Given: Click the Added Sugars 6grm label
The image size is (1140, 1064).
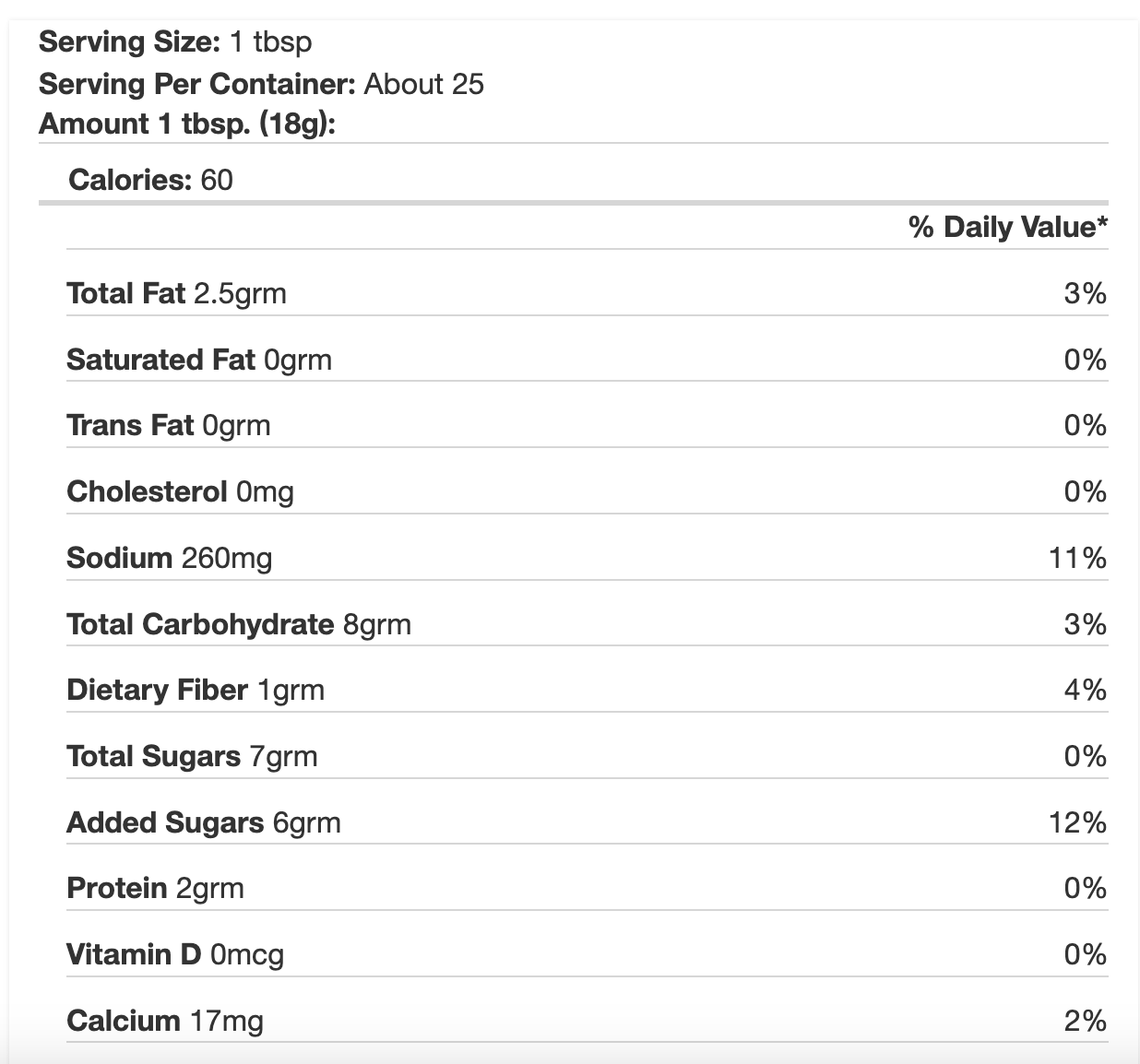Looking at the screenshot, I should tap(204, 822).
